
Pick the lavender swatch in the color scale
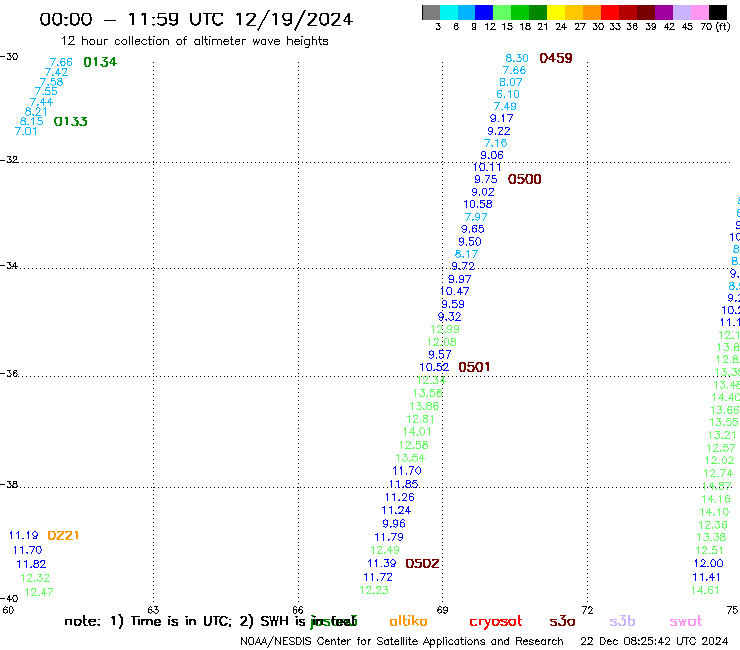tap(681, 12)
